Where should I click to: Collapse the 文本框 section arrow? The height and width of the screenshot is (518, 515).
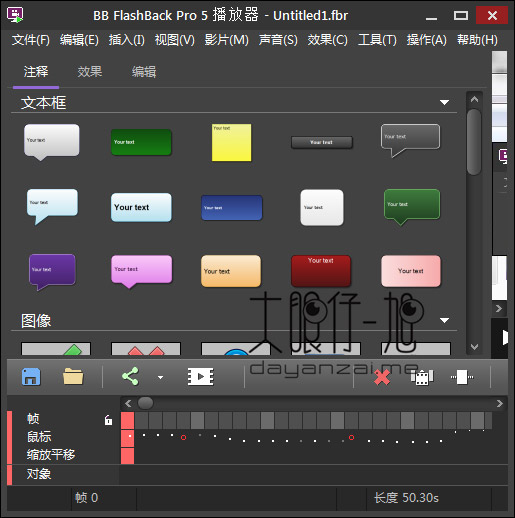point(444,102)
